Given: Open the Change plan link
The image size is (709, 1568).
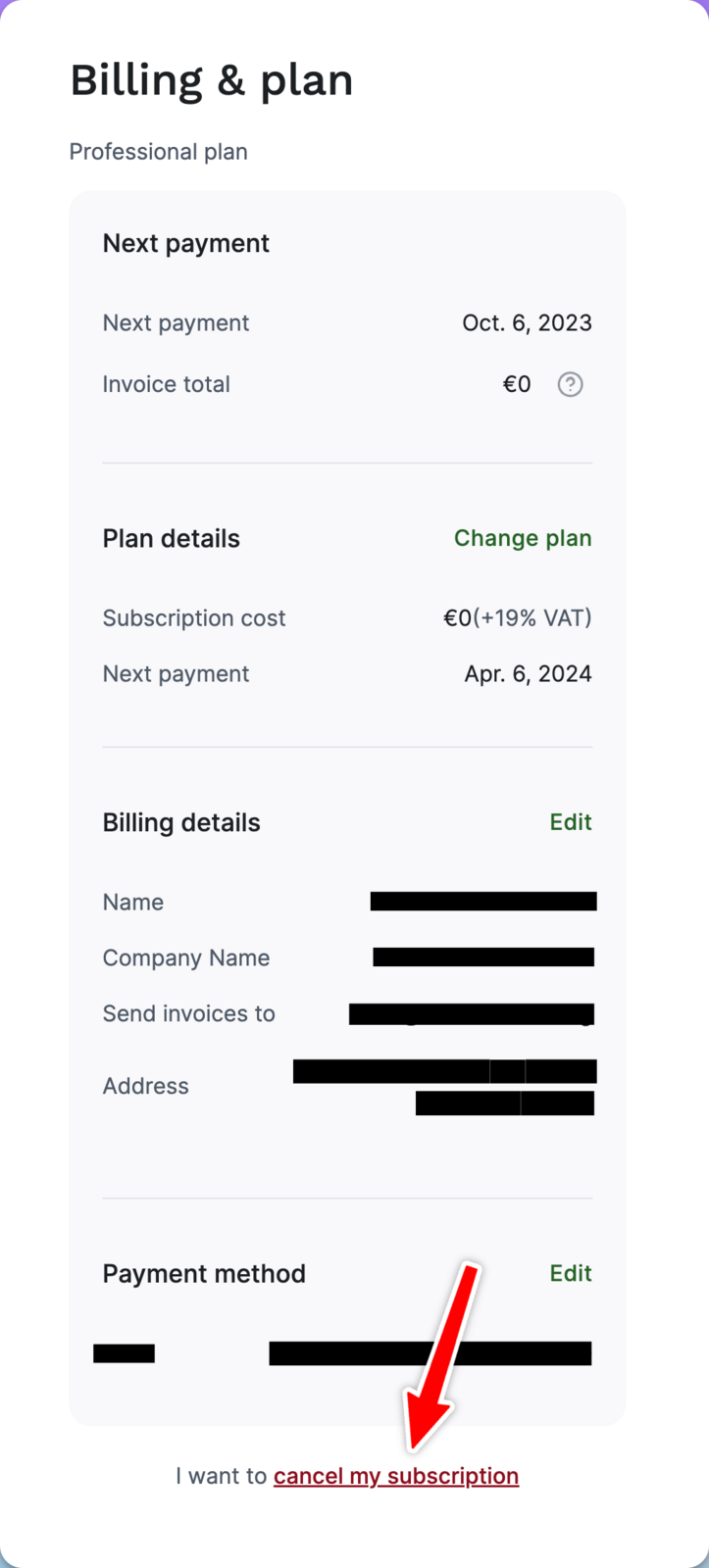Looking at the screenshot, I should [x=523, y=538].
